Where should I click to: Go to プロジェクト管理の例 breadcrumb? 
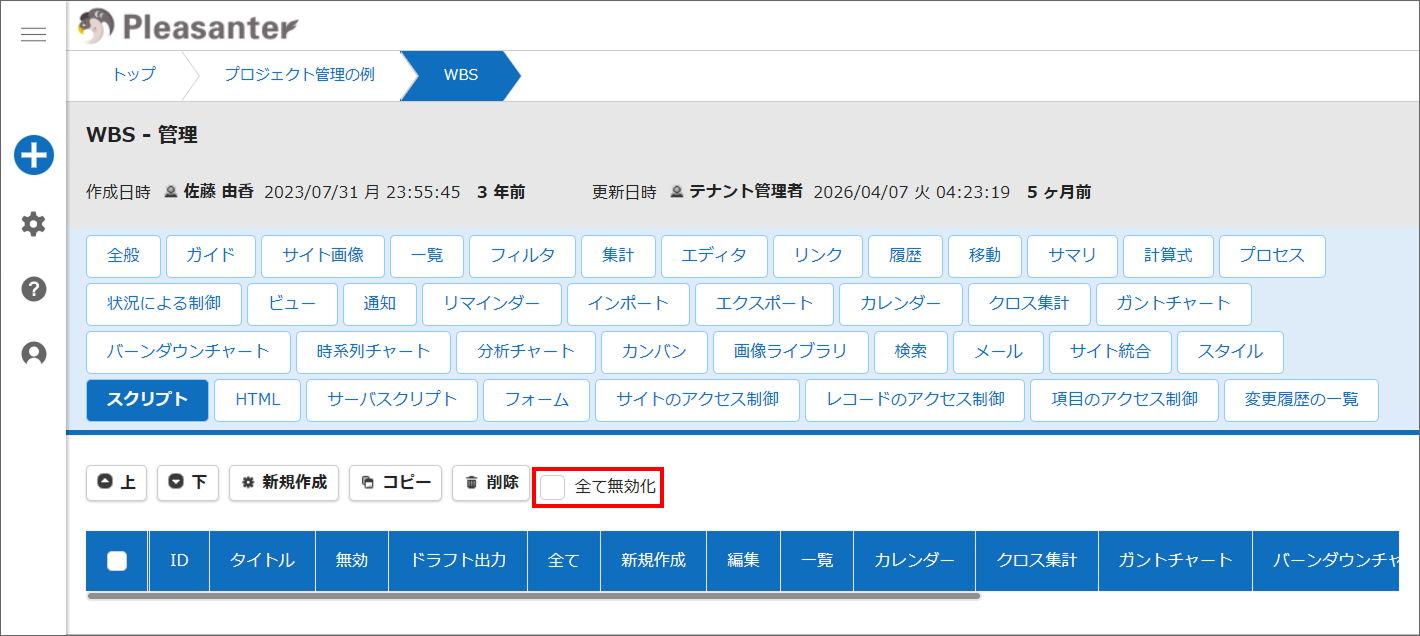pyautogui.click(x=299, y=75)
